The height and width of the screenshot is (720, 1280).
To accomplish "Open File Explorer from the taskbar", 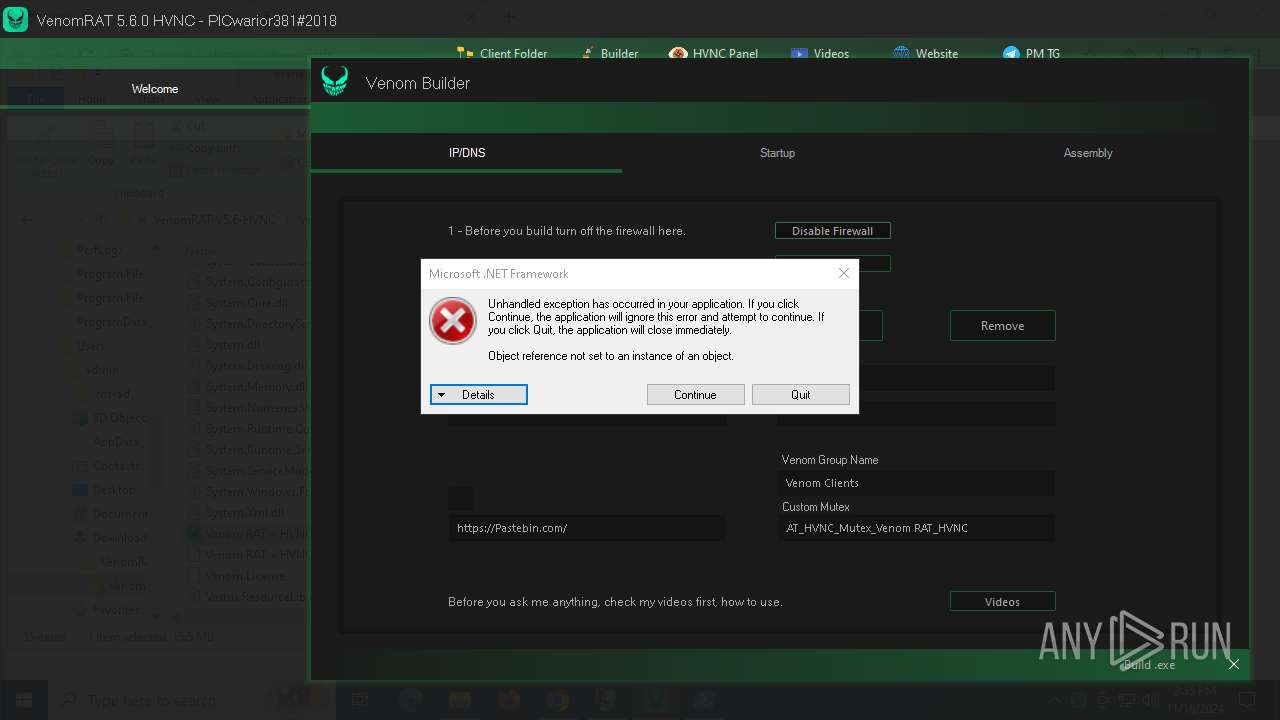I will [459, 700].
